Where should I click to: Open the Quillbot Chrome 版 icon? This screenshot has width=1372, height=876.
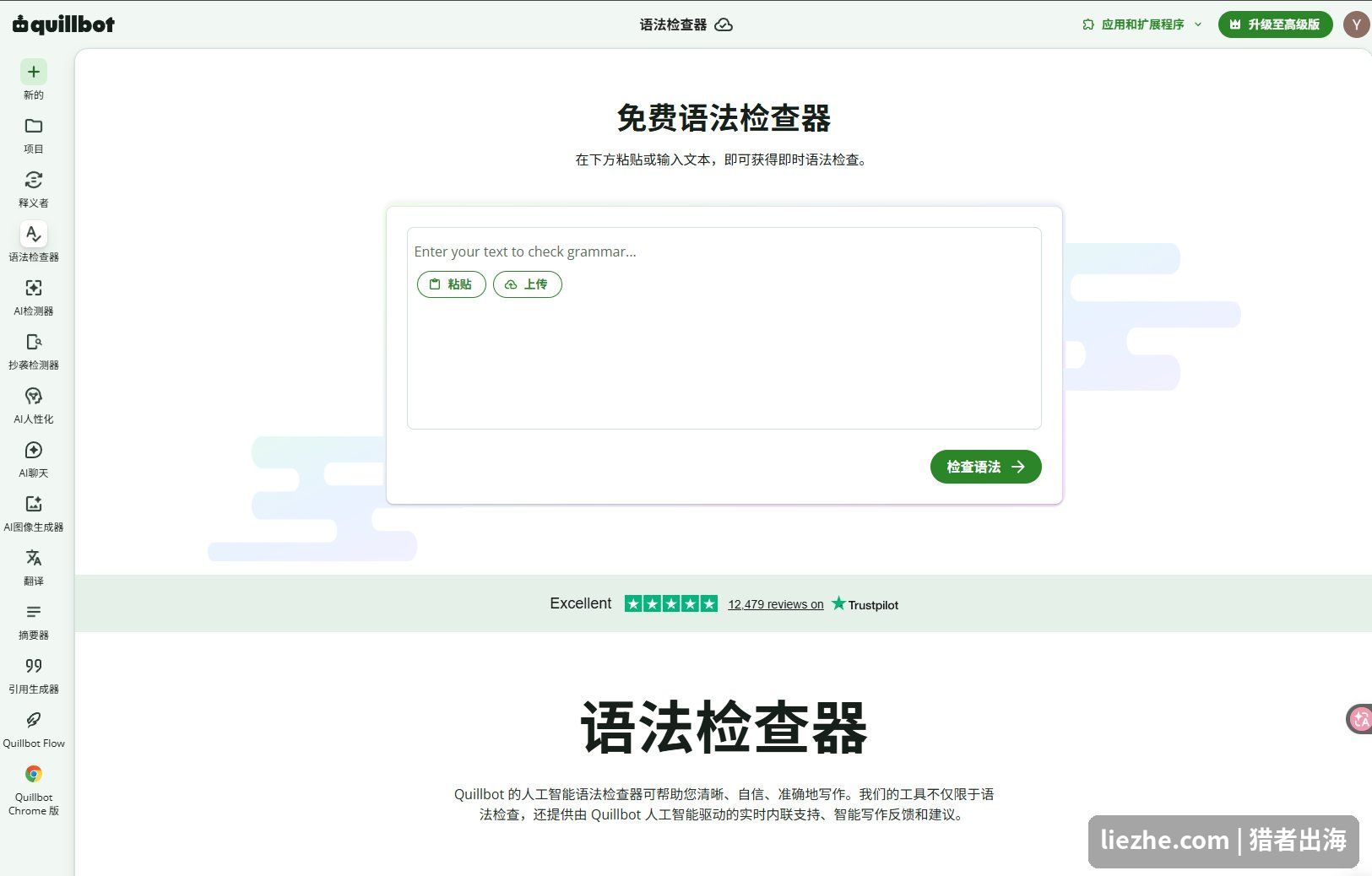point(34,774)
